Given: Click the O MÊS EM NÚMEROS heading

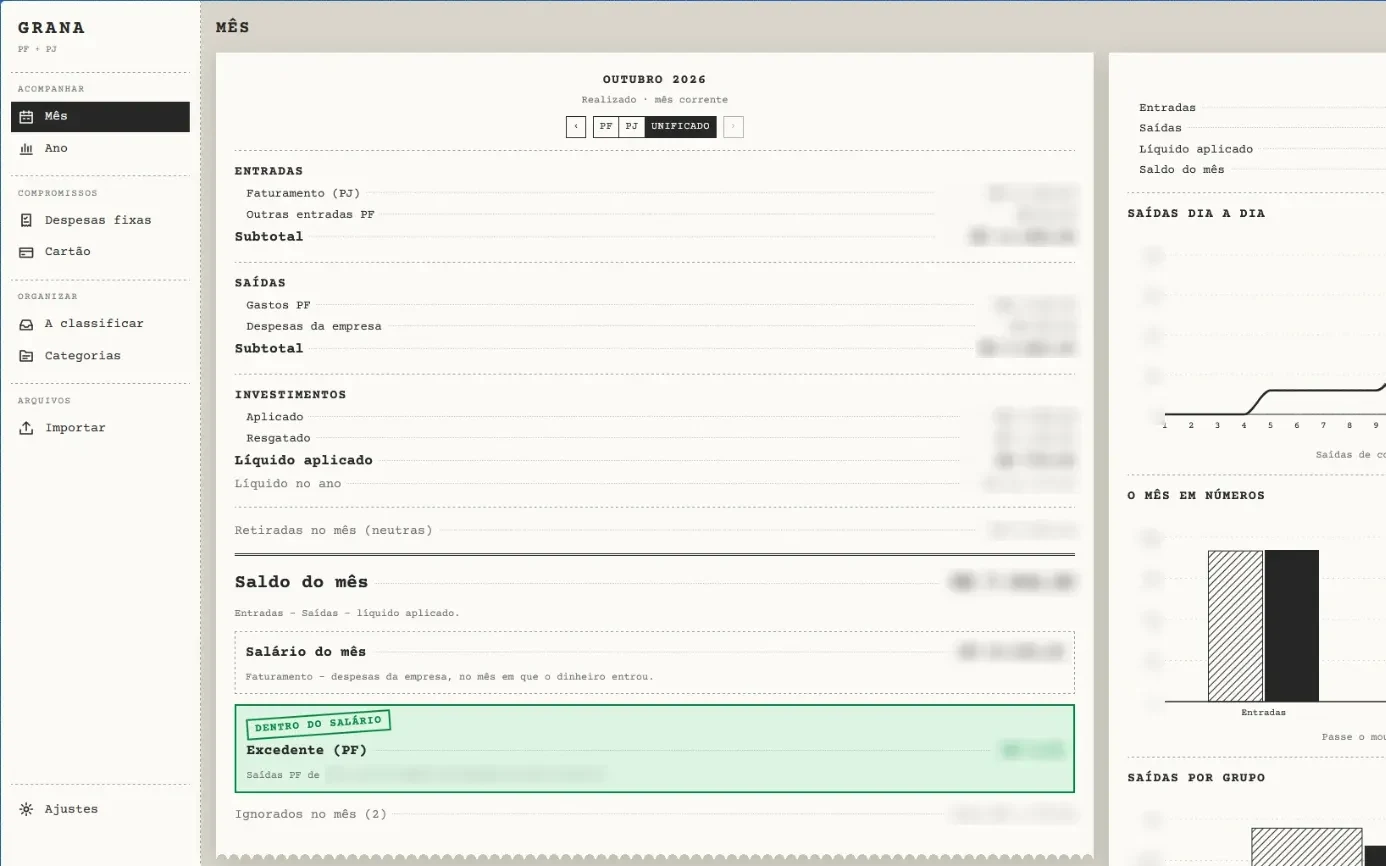Looking at the screenshot, I should pos(1196,495).
